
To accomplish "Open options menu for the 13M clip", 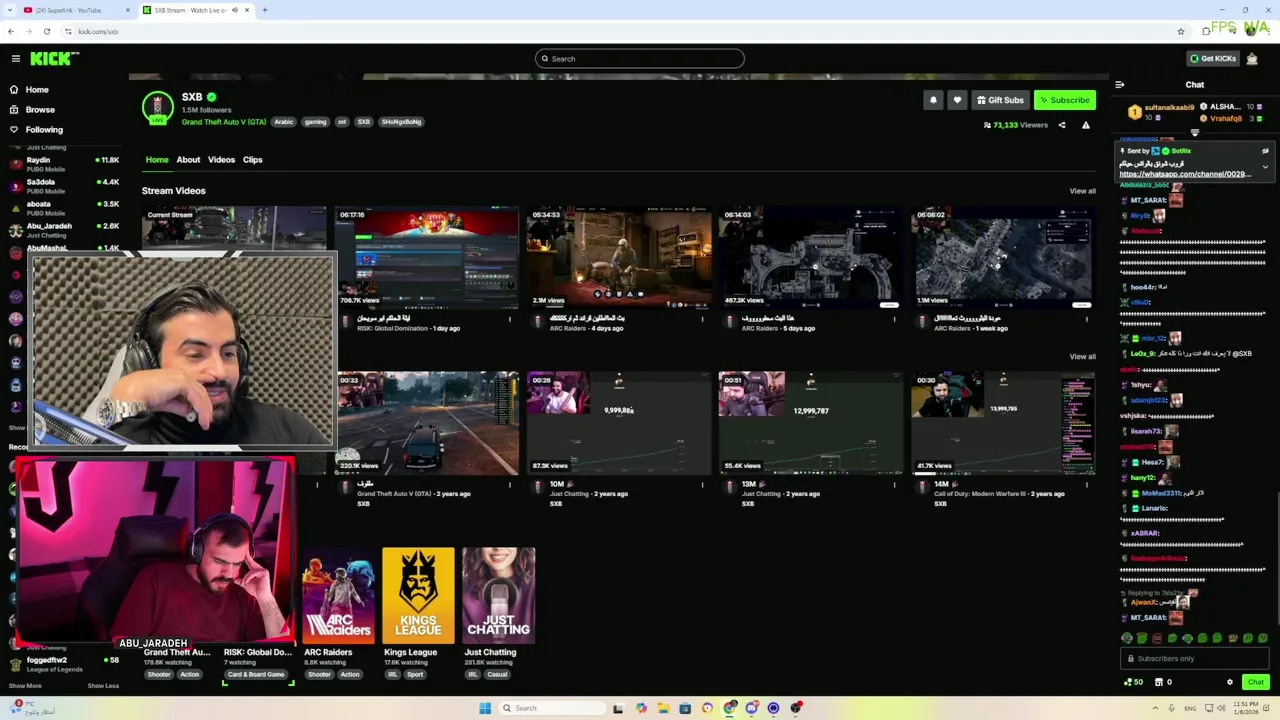I will (x=894, y=485).
